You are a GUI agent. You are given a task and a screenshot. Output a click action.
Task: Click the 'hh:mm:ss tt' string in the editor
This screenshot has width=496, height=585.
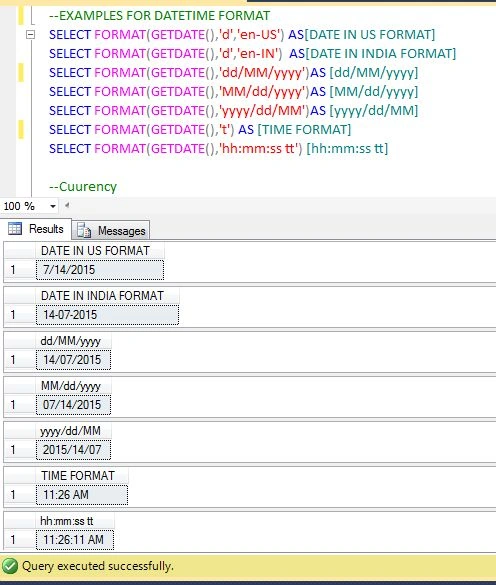(x=260, y=149)
